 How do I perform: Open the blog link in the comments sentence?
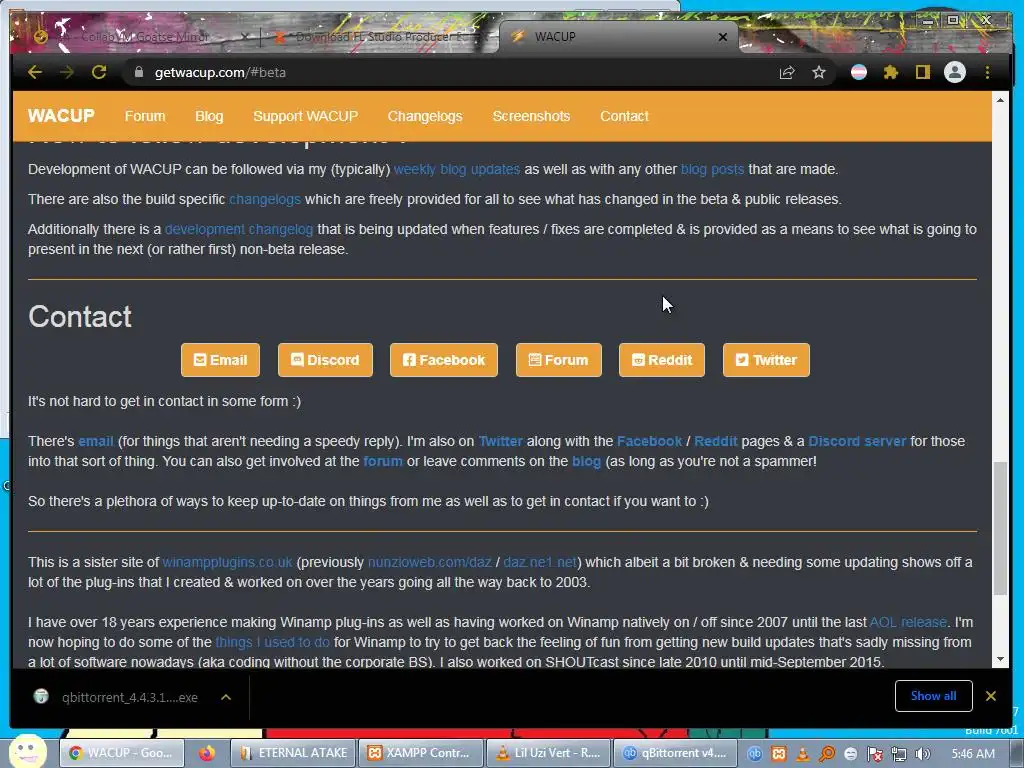[586, 461]
